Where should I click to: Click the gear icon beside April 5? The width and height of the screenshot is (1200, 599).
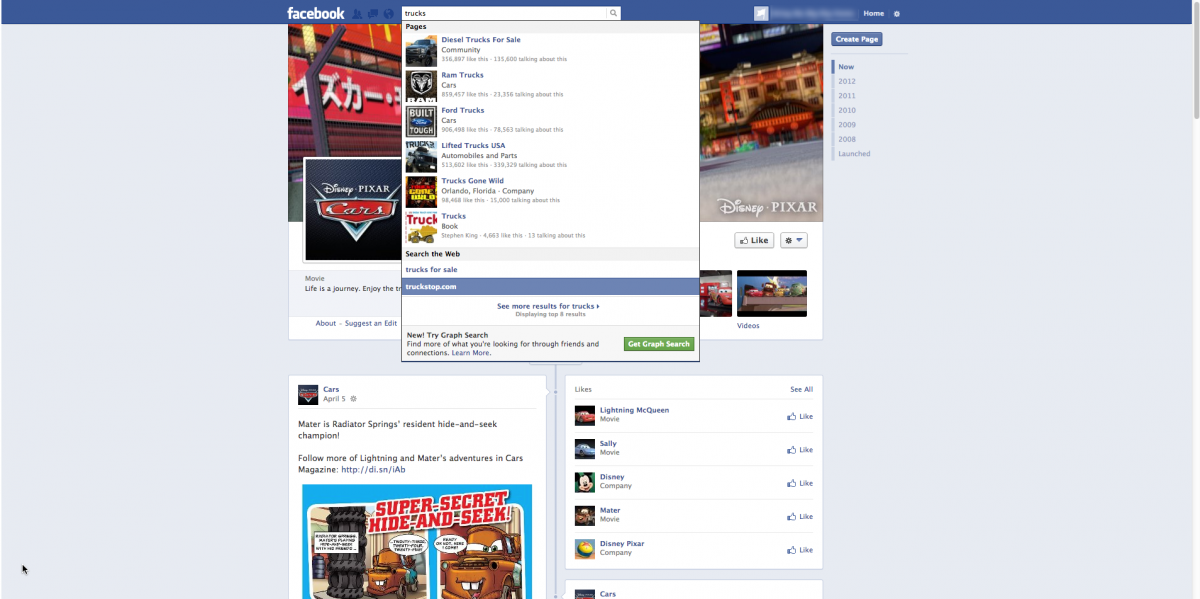[x=353, y=399]
